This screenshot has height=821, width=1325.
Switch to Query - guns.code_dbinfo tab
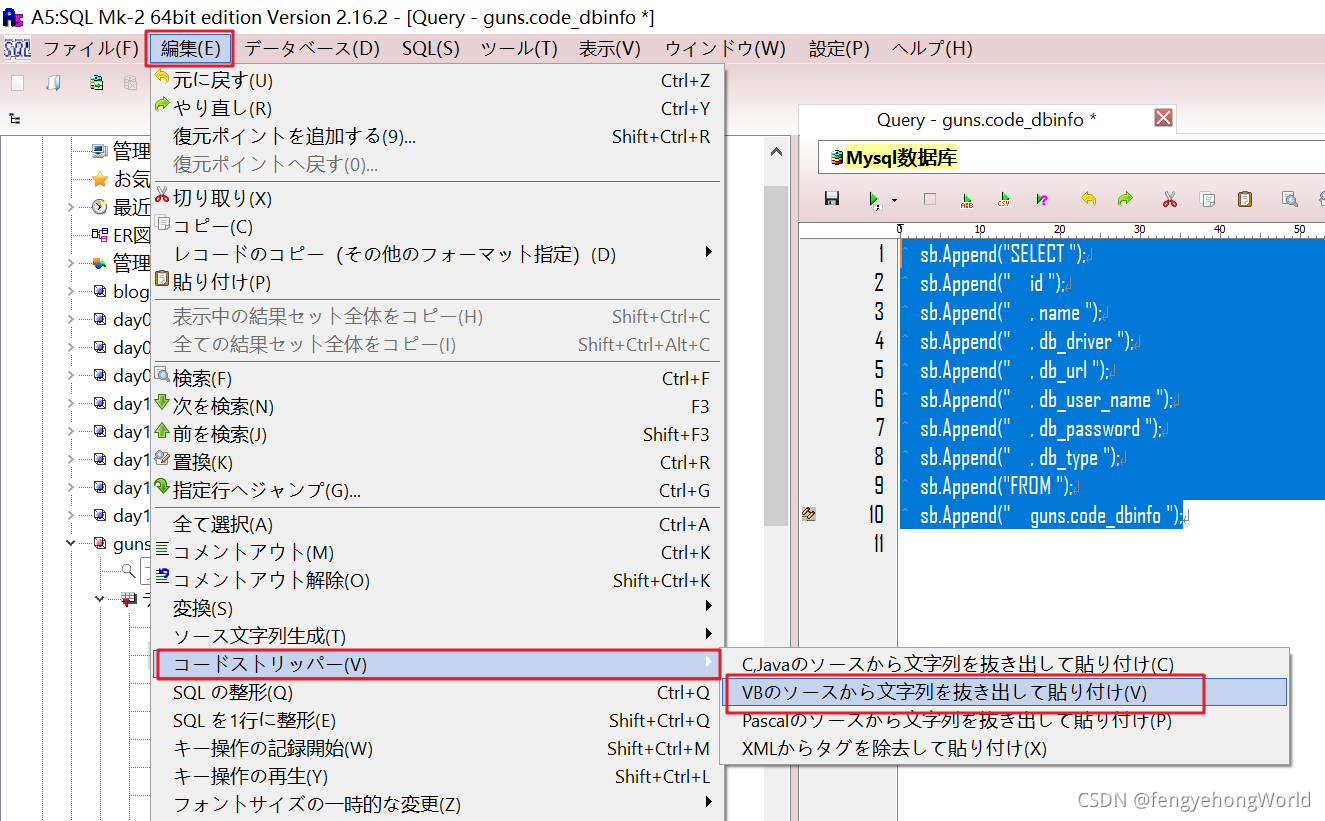tap(987, 120)
